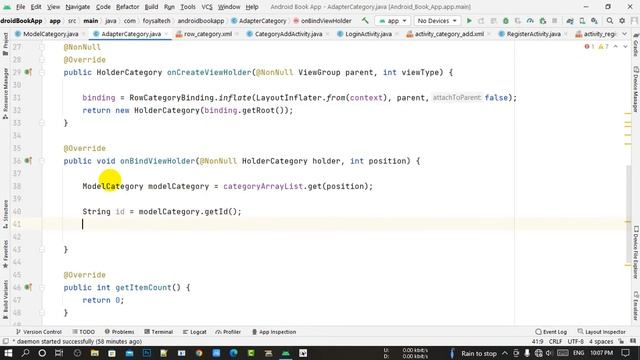This screenshot has height=360, width=640.
Task: Collapse onCreateViewHolder method fold marker
Action: pos(42,72)
